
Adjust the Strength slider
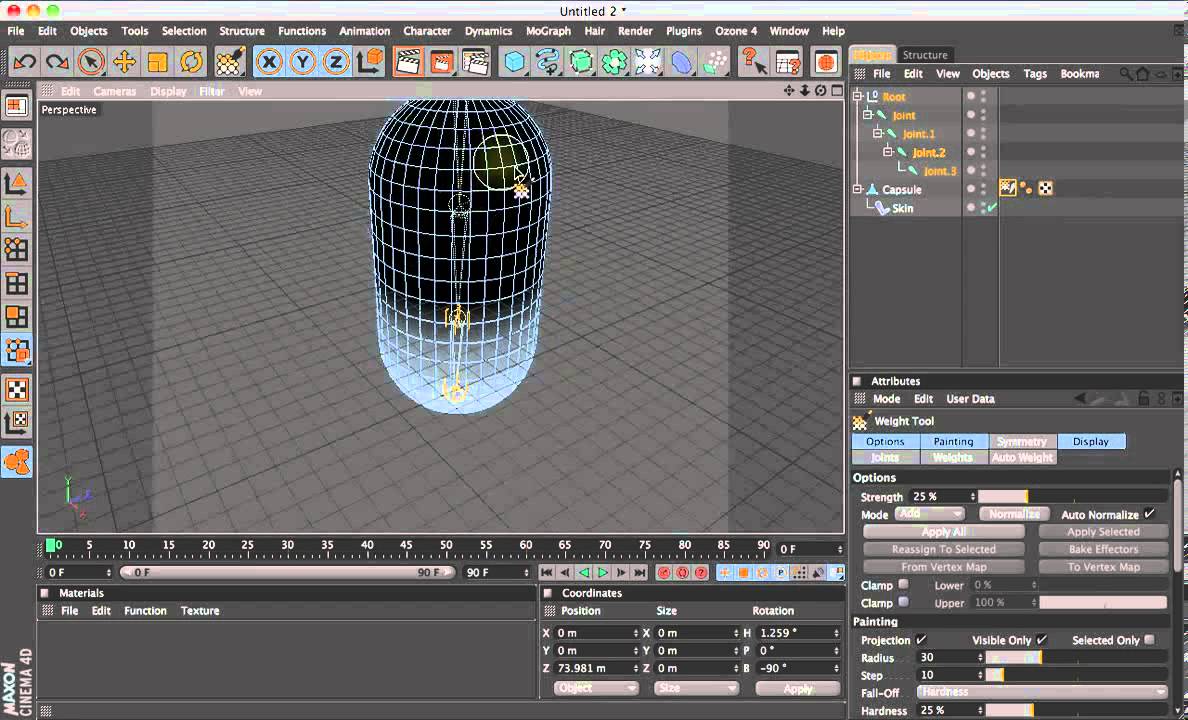tap(1073, 496)
